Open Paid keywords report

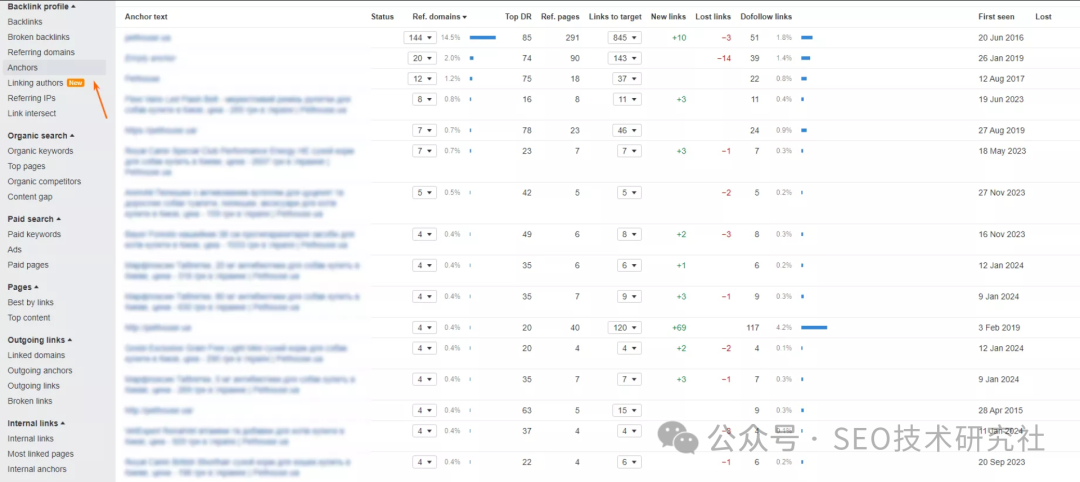pos(34,234)
